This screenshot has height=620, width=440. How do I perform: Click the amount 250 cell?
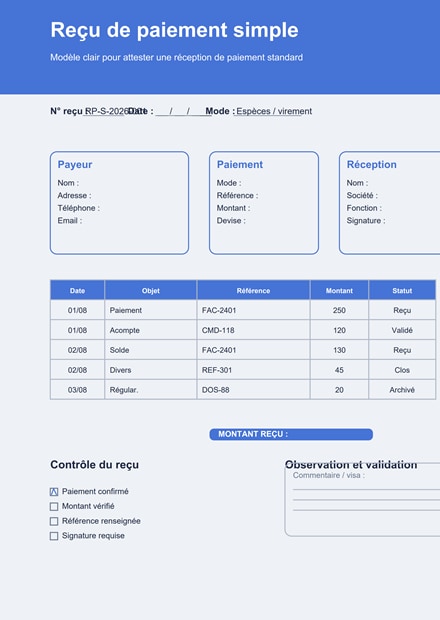[339, 310]
